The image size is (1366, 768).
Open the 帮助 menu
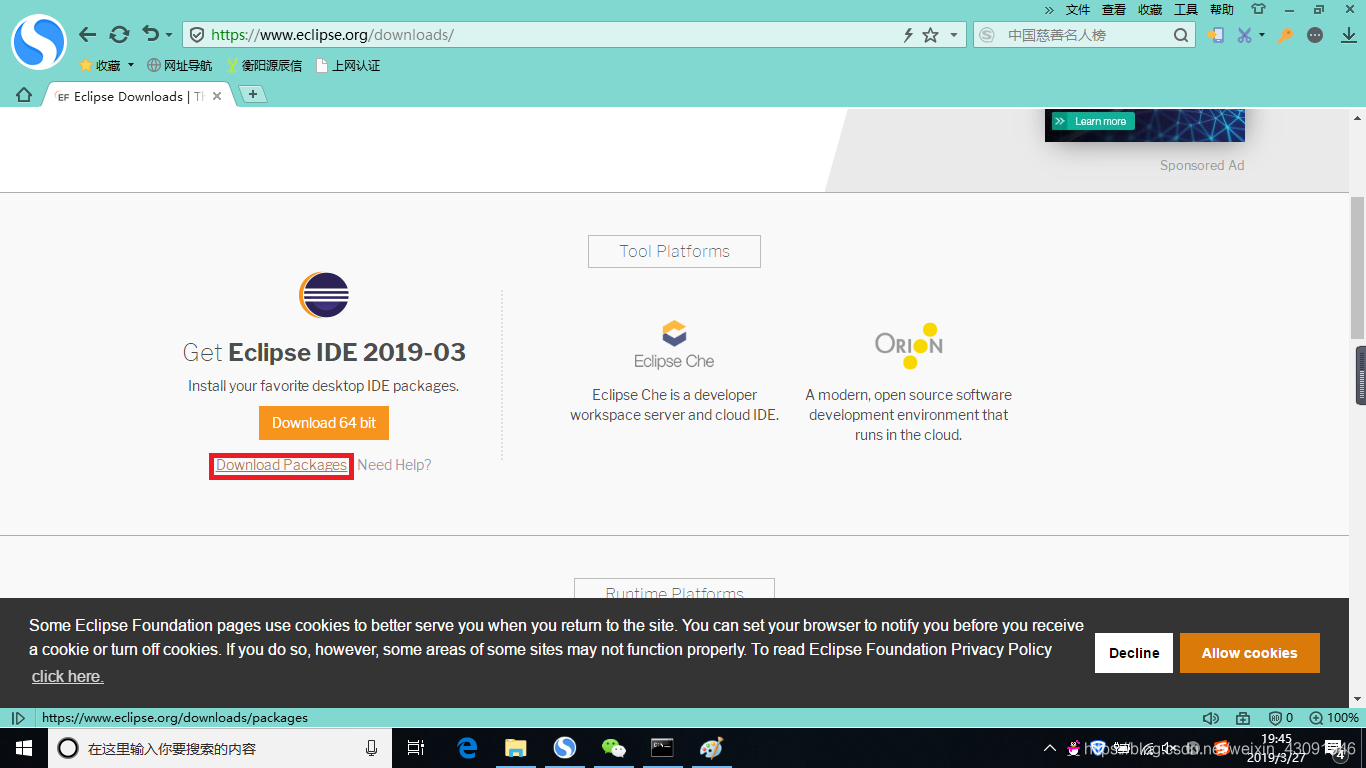(x=1222, y=9)
